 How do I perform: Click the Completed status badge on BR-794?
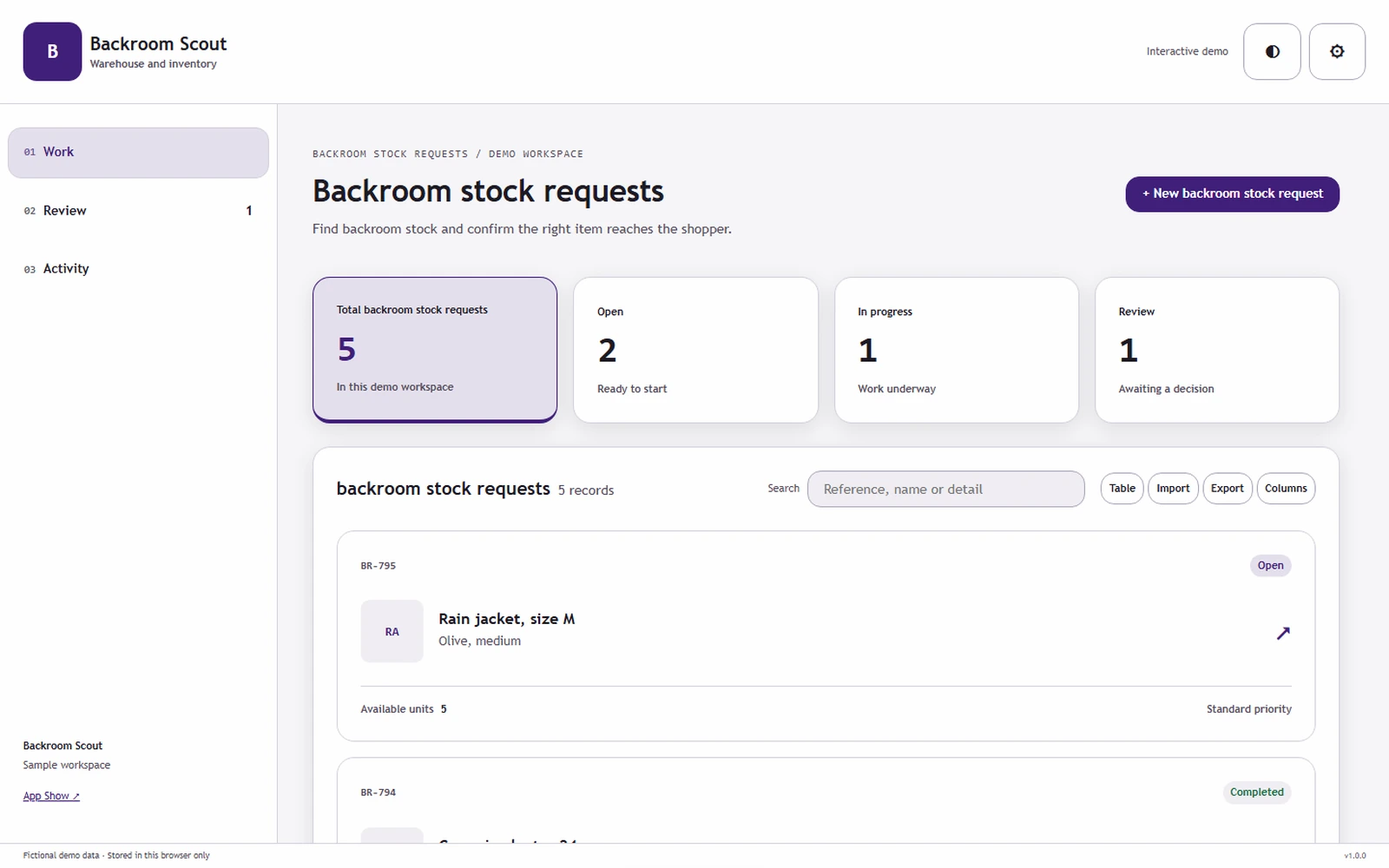click(1256, 792)
